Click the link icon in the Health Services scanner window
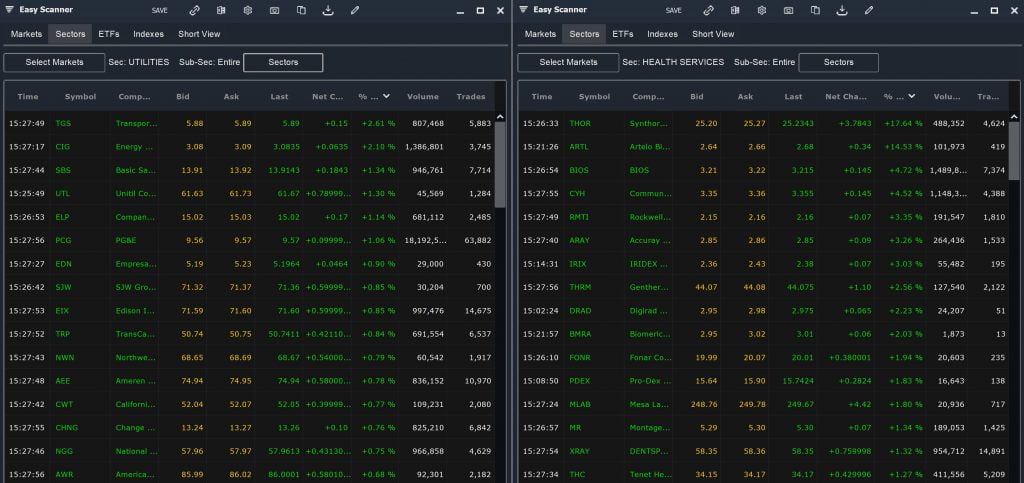This screenshot has height=483, width=1024. coord(708,10)
